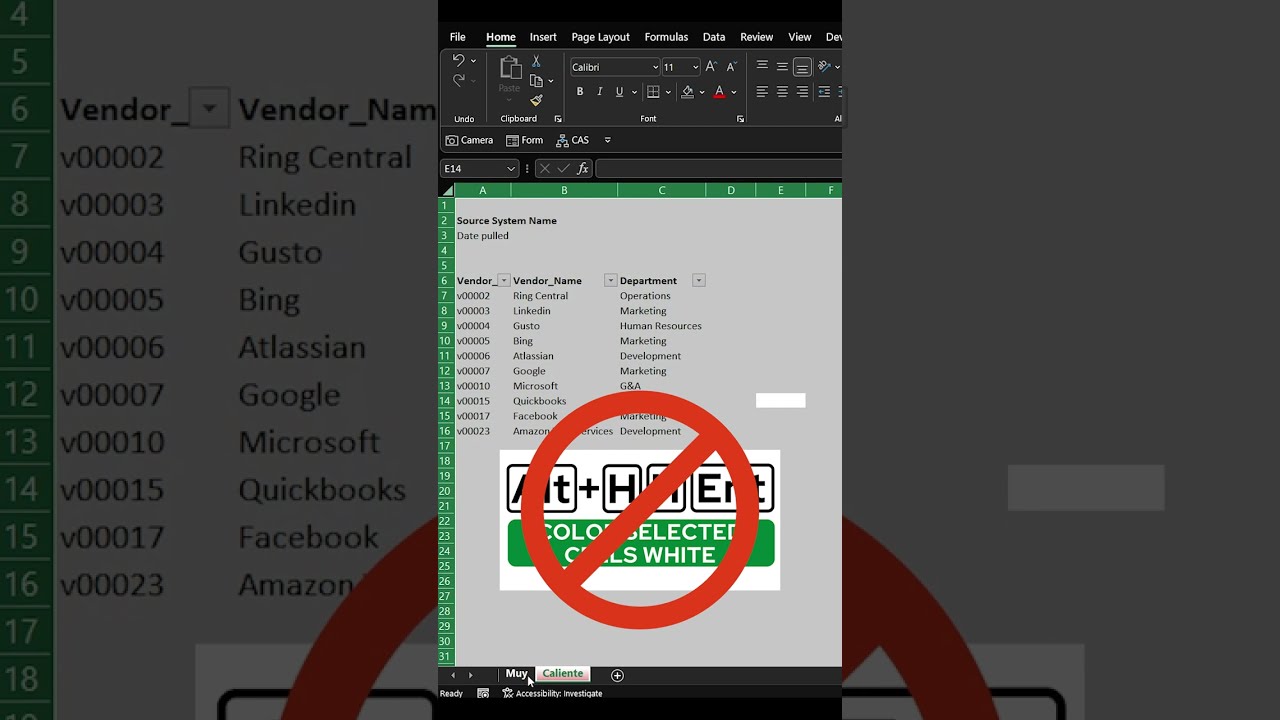Switch to the View ribbon tab
The width and height of the screenshot is (1280, 720).
click(800, 37)
